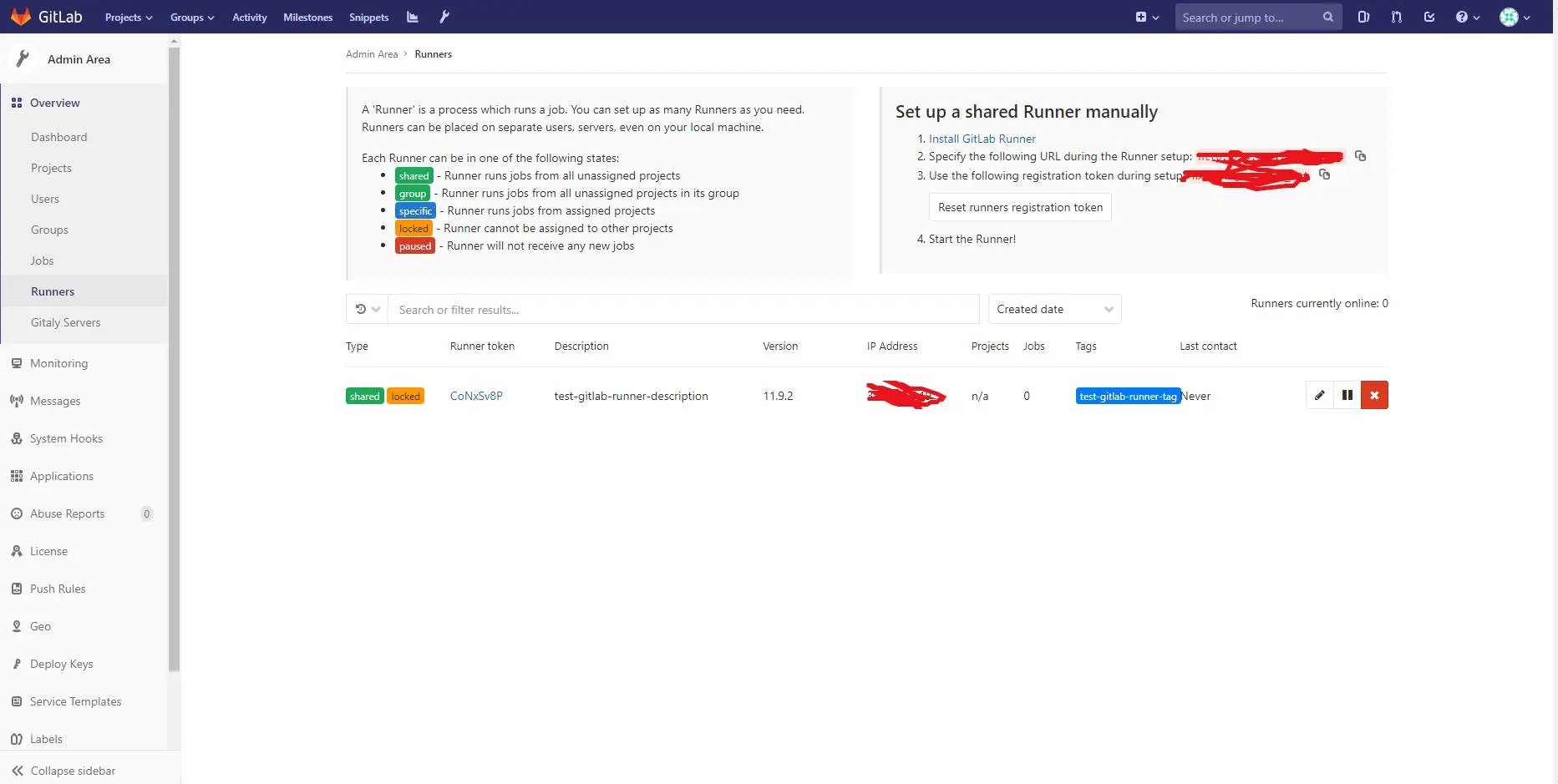1558x784 pixels.
Task: Copy the registration token
Action: (1324, 175)
